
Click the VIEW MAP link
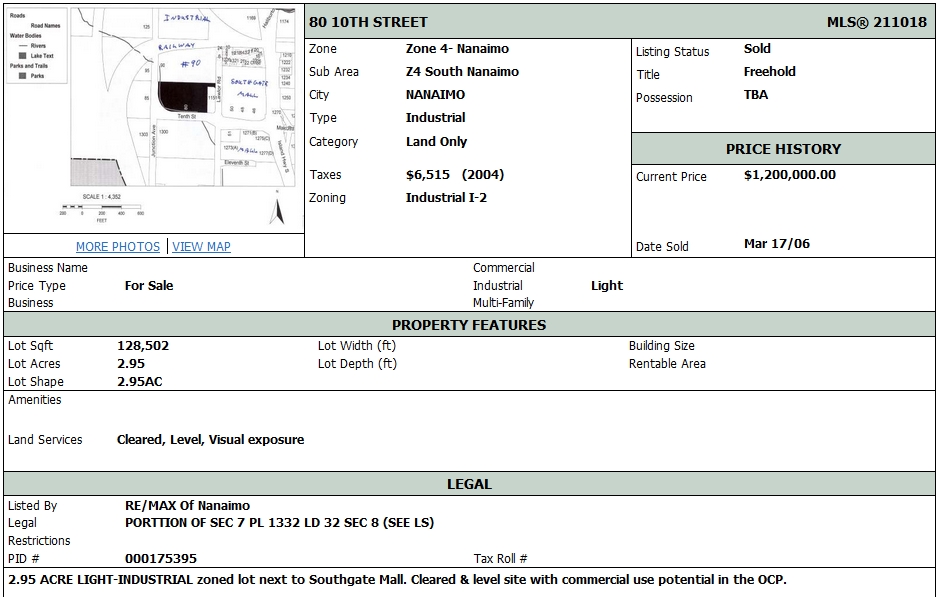point(201,246)
